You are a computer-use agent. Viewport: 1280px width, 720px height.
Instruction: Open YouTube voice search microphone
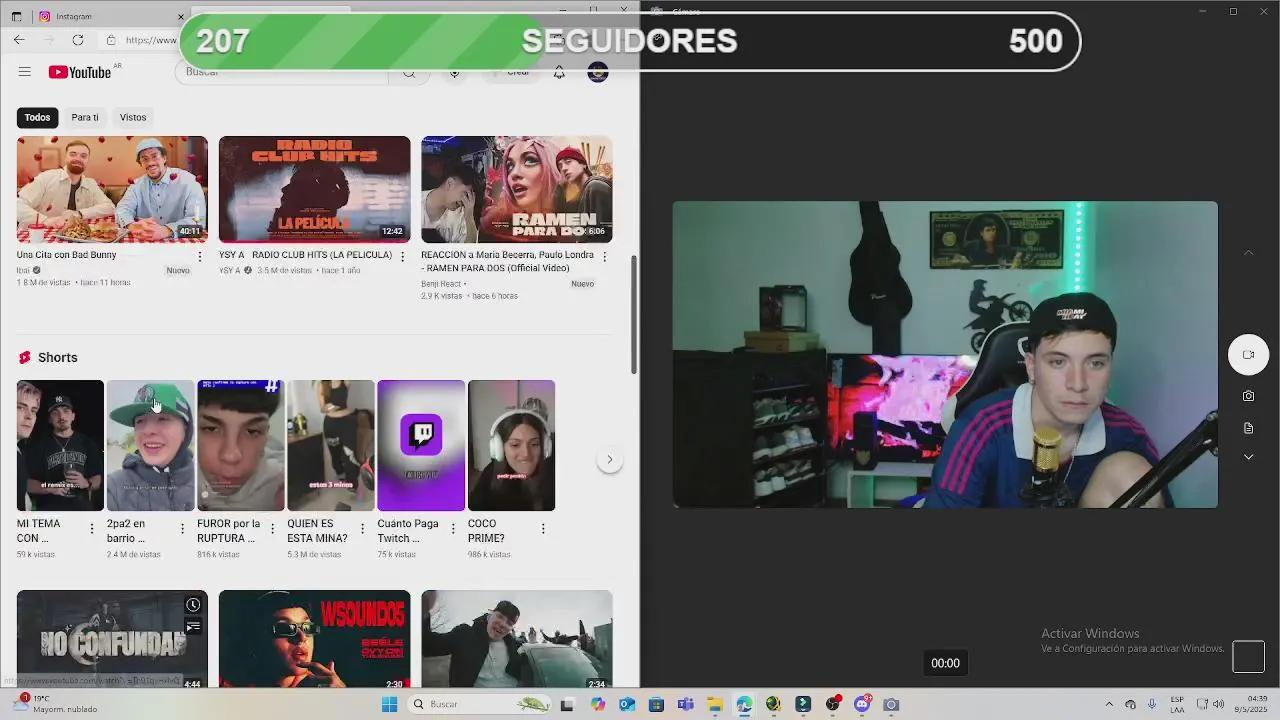(454, 72)
